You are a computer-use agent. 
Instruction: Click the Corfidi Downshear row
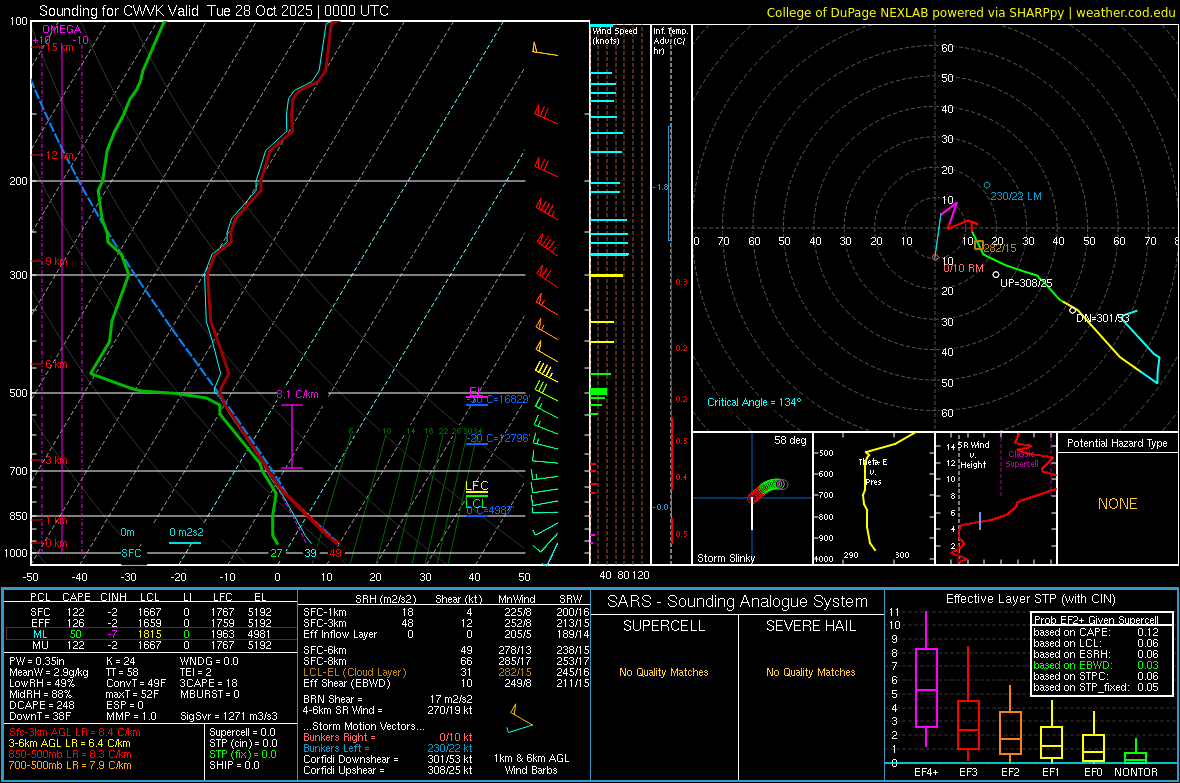(388, 759)
